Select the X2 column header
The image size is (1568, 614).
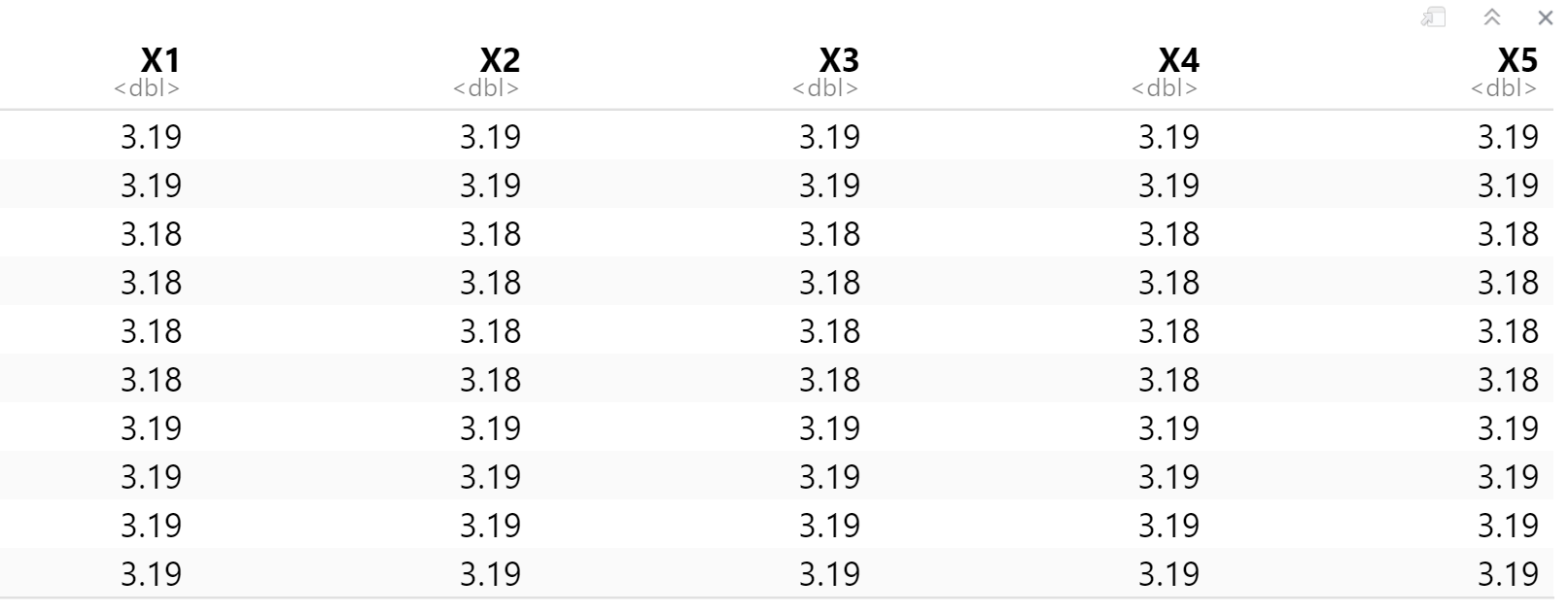click(x=500, y=61)
